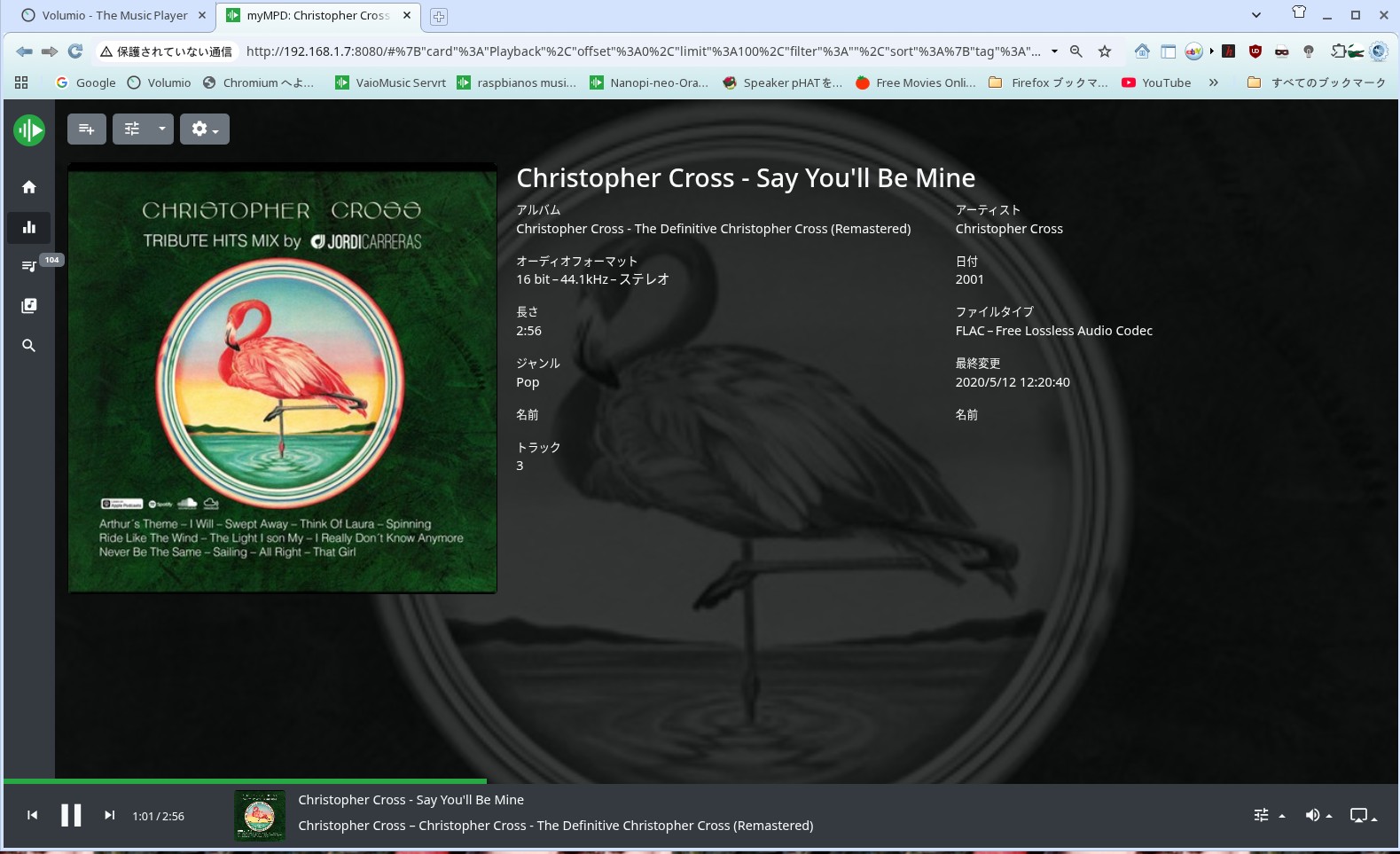Expand the settings gear dropdown

pos(205,129)
